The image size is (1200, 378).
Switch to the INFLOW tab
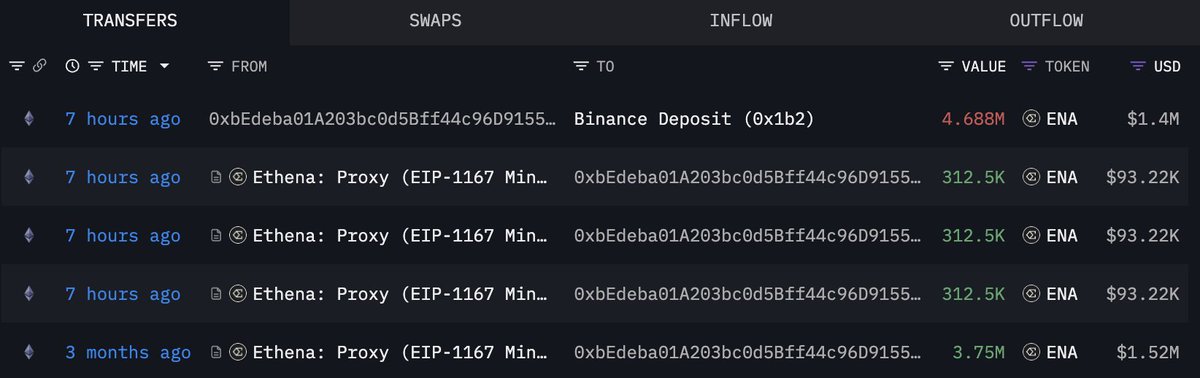[x=741, y=21]
